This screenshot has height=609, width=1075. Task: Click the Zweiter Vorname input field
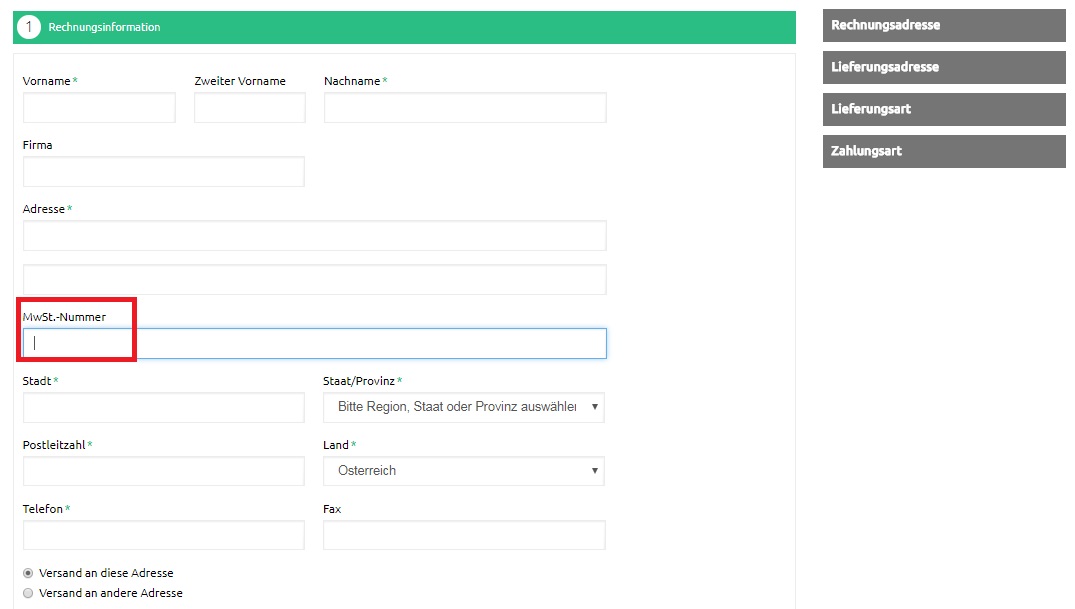tap(250, 108)
